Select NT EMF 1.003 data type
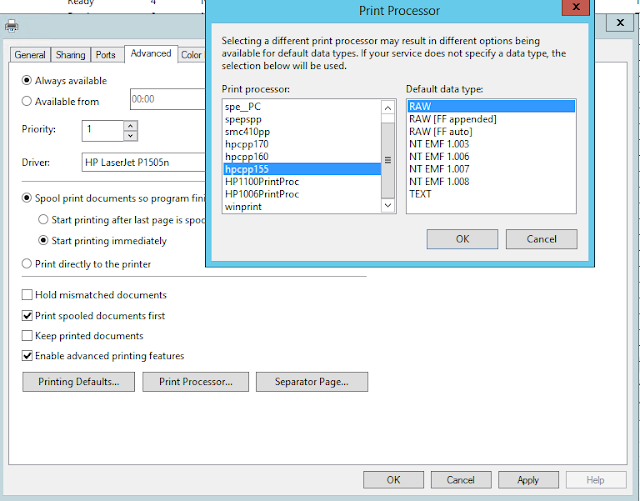This screenshot has width=640, height=501. click(x=491, y=144)
